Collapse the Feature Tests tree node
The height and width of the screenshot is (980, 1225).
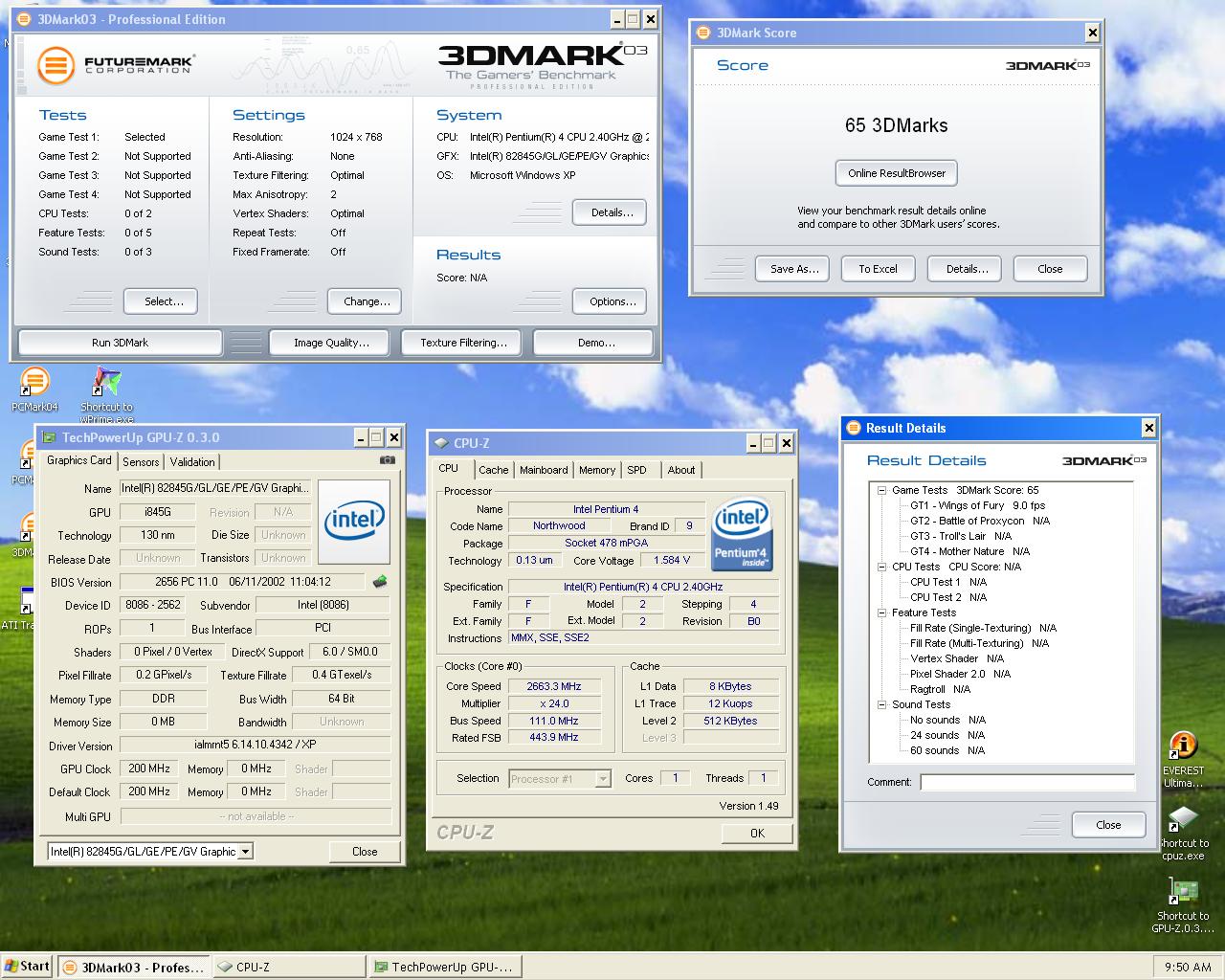(881, 612)
